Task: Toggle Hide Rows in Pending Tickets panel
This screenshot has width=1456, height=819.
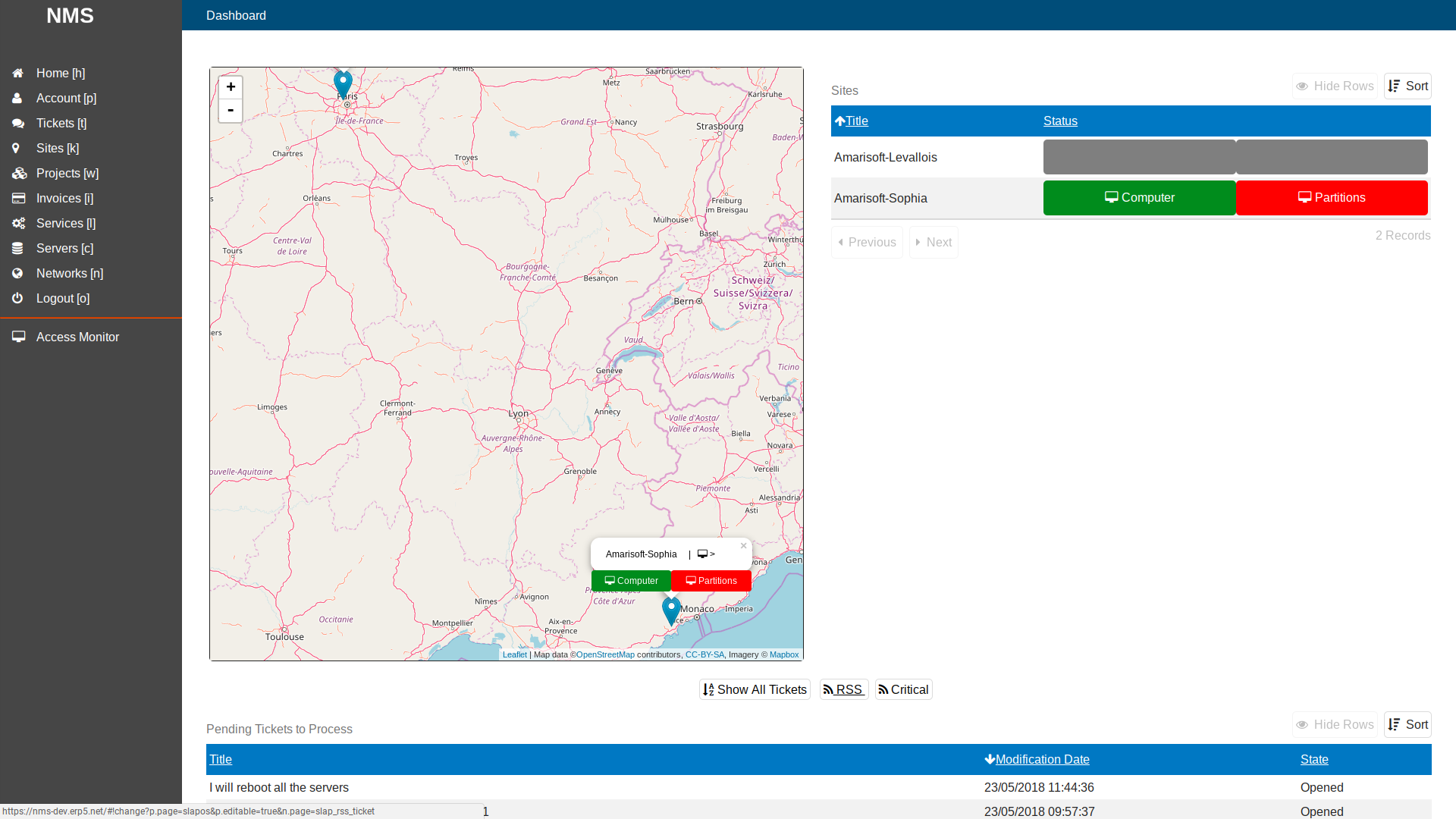Action: pos(1334,725)
